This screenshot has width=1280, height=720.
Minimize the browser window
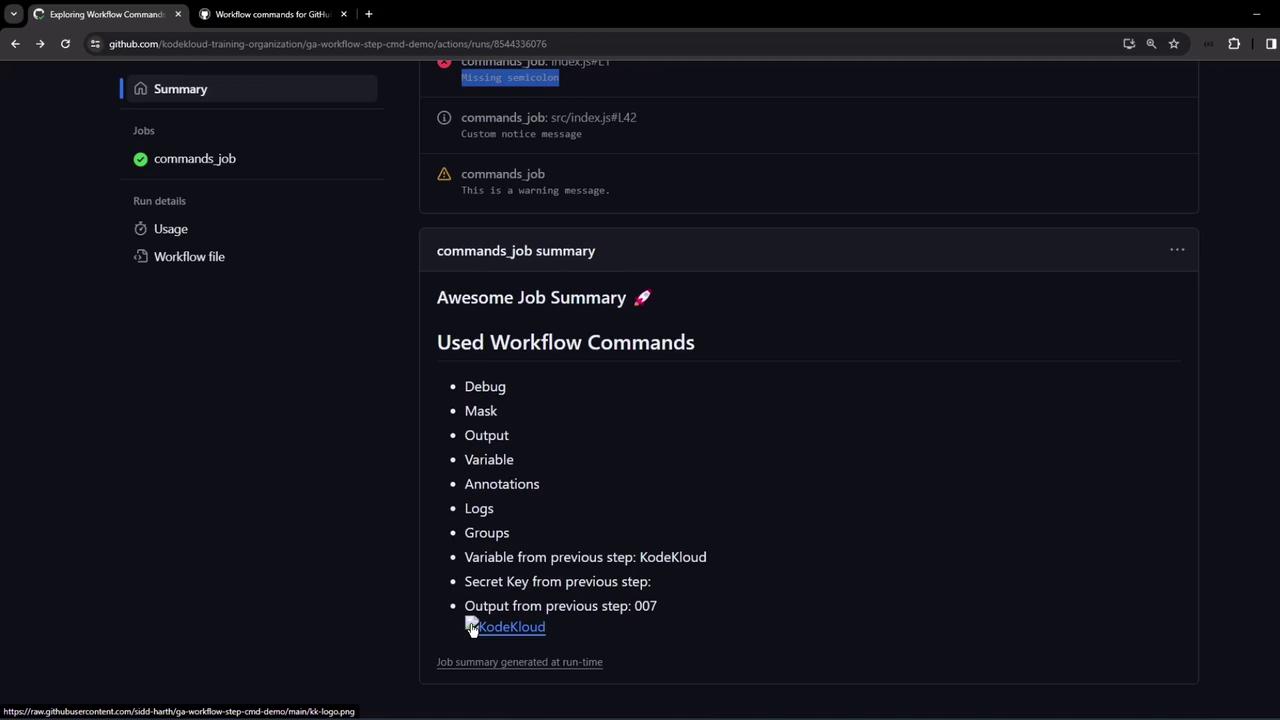click(1256, 14)
